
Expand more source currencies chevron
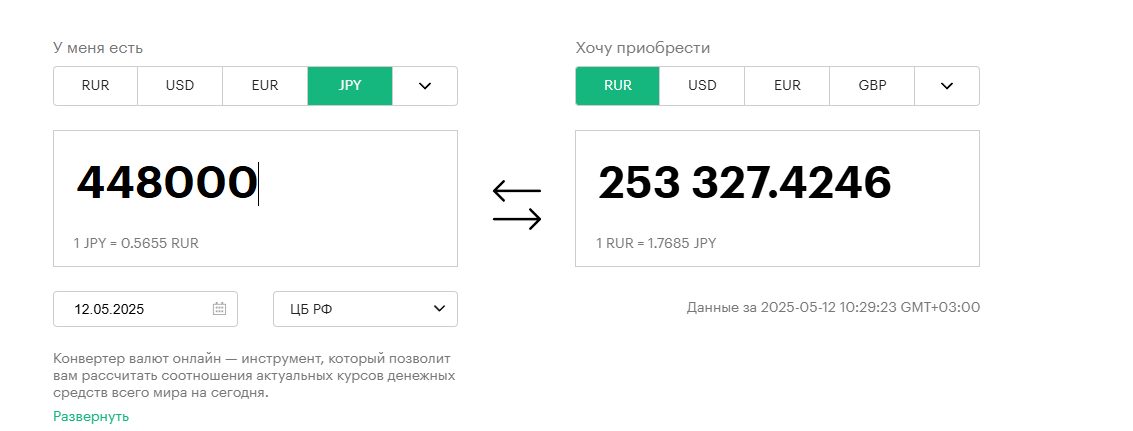click(425, 85)
